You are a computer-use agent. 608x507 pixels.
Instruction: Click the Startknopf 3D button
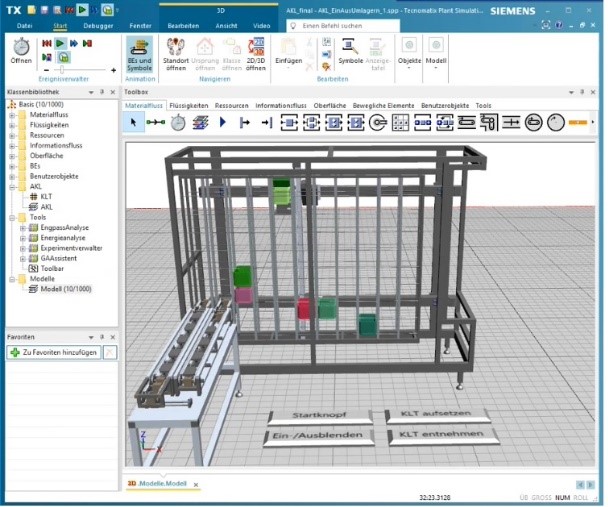(320, 415)
